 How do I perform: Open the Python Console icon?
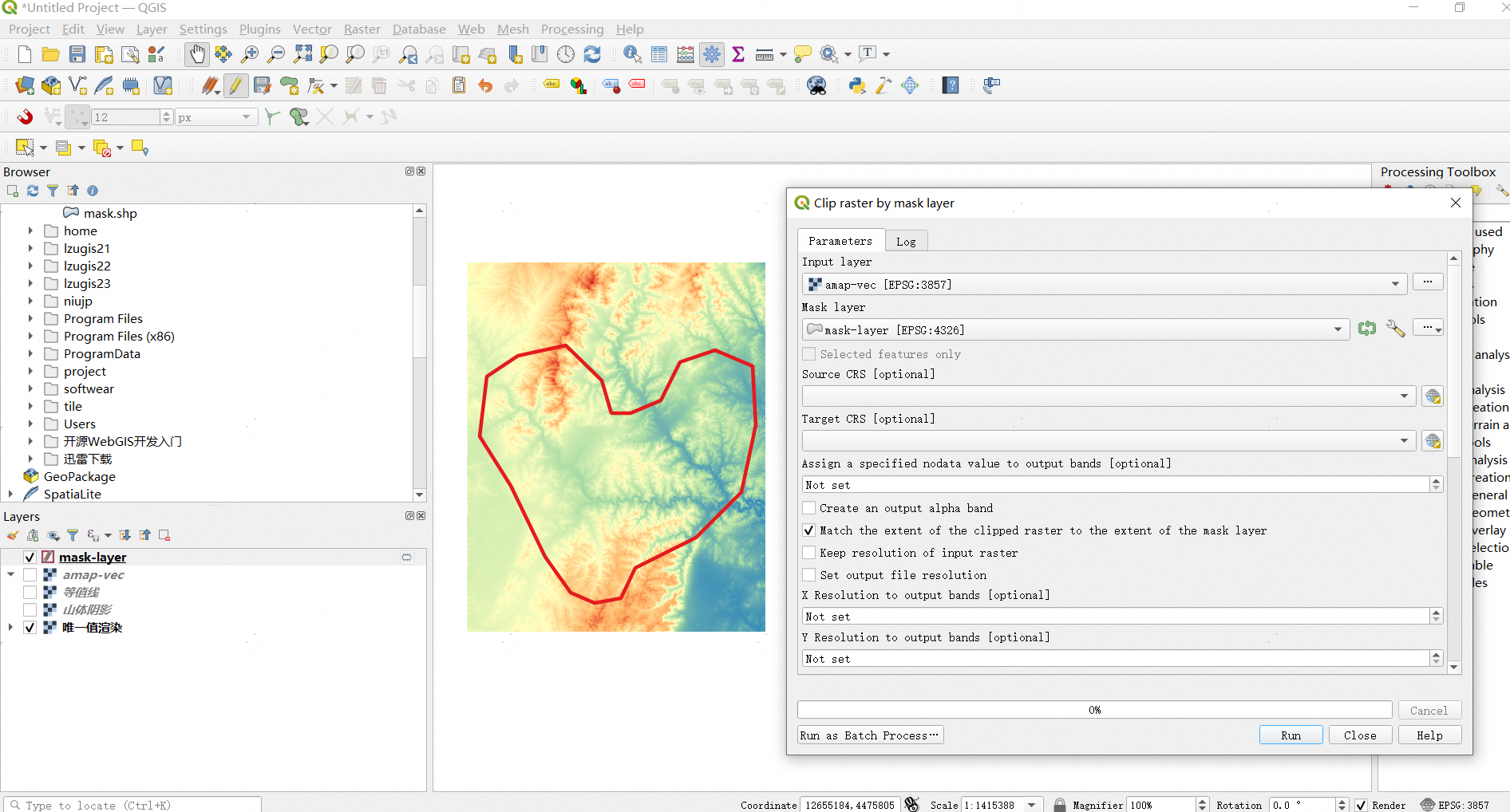(x=857, y=86)
